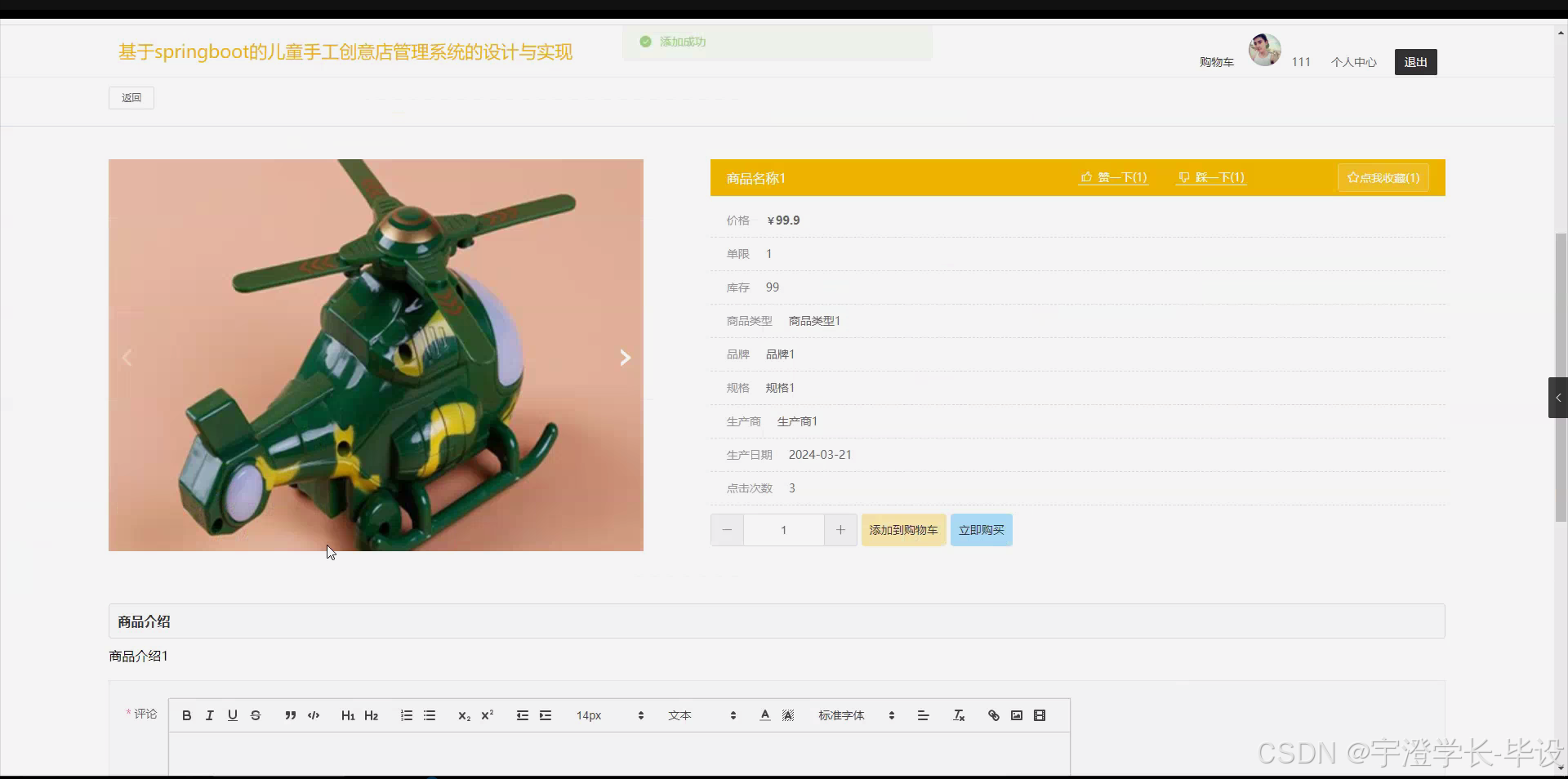Open the 文本 heading style dropdown

698,715
